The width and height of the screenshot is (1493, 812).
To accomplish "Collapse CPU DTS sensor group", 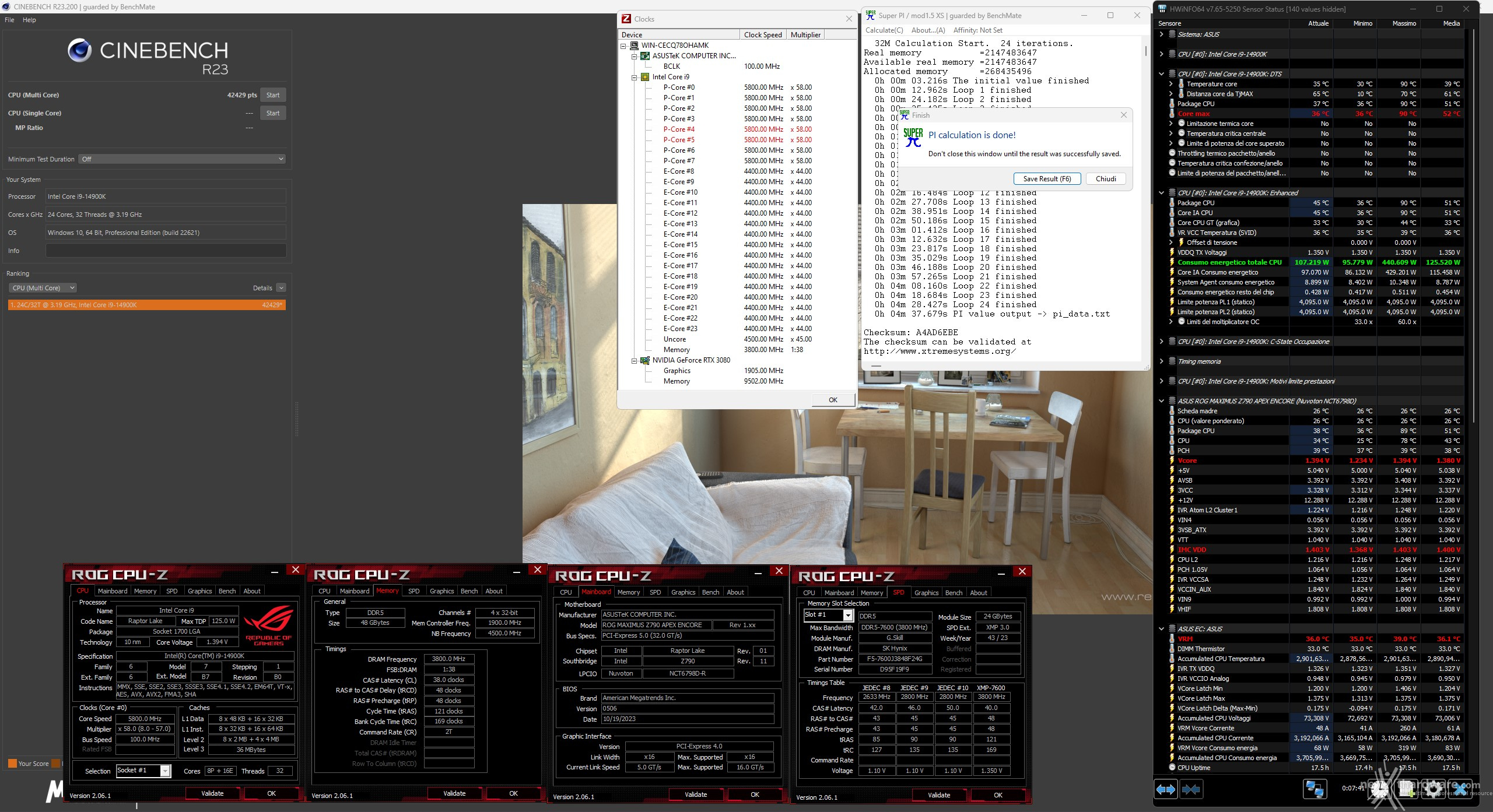I will coord(1161,74).
